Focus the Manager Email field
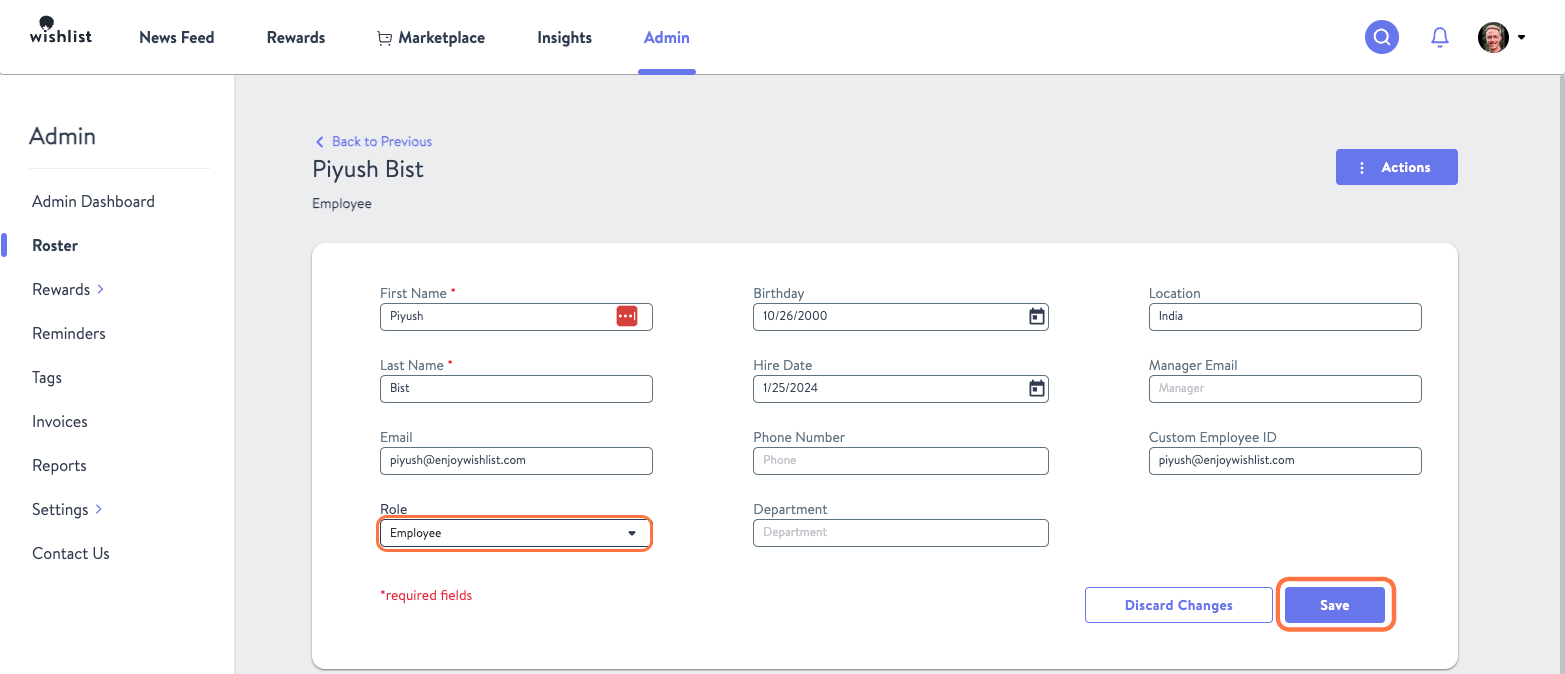This screenshot has width=1565, height=674. tap(1285, 389)
